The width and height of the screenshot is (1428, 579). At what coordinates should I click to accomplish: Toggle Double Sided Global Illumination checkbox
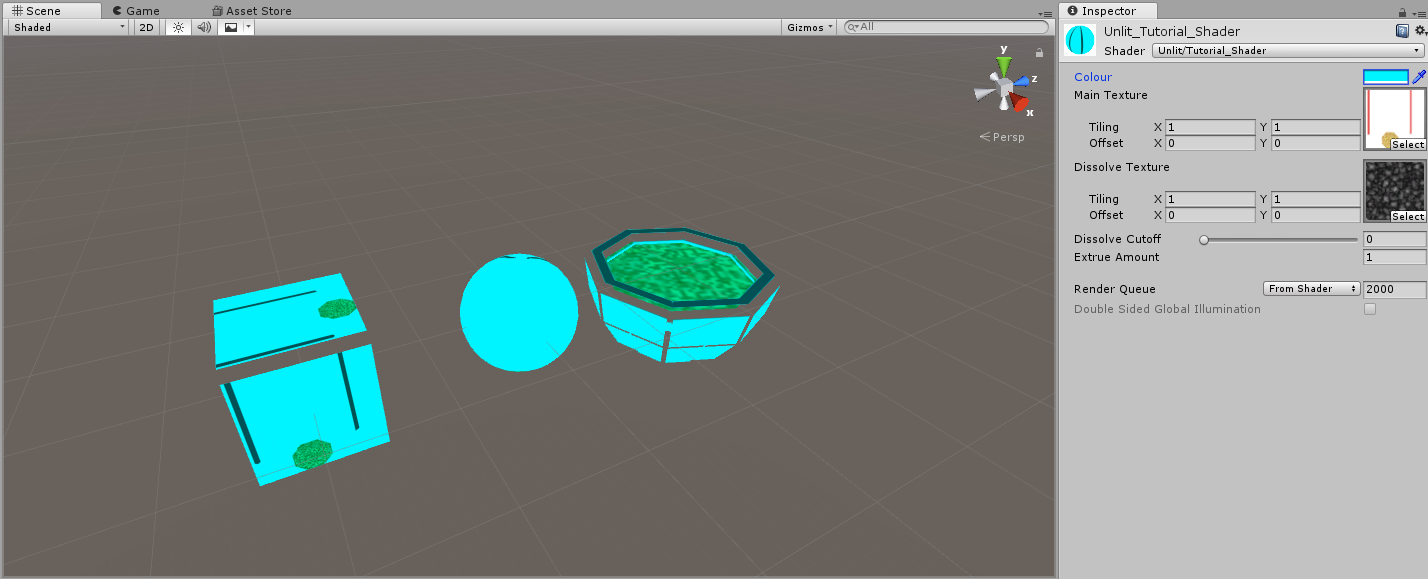tap(1369, 308)
